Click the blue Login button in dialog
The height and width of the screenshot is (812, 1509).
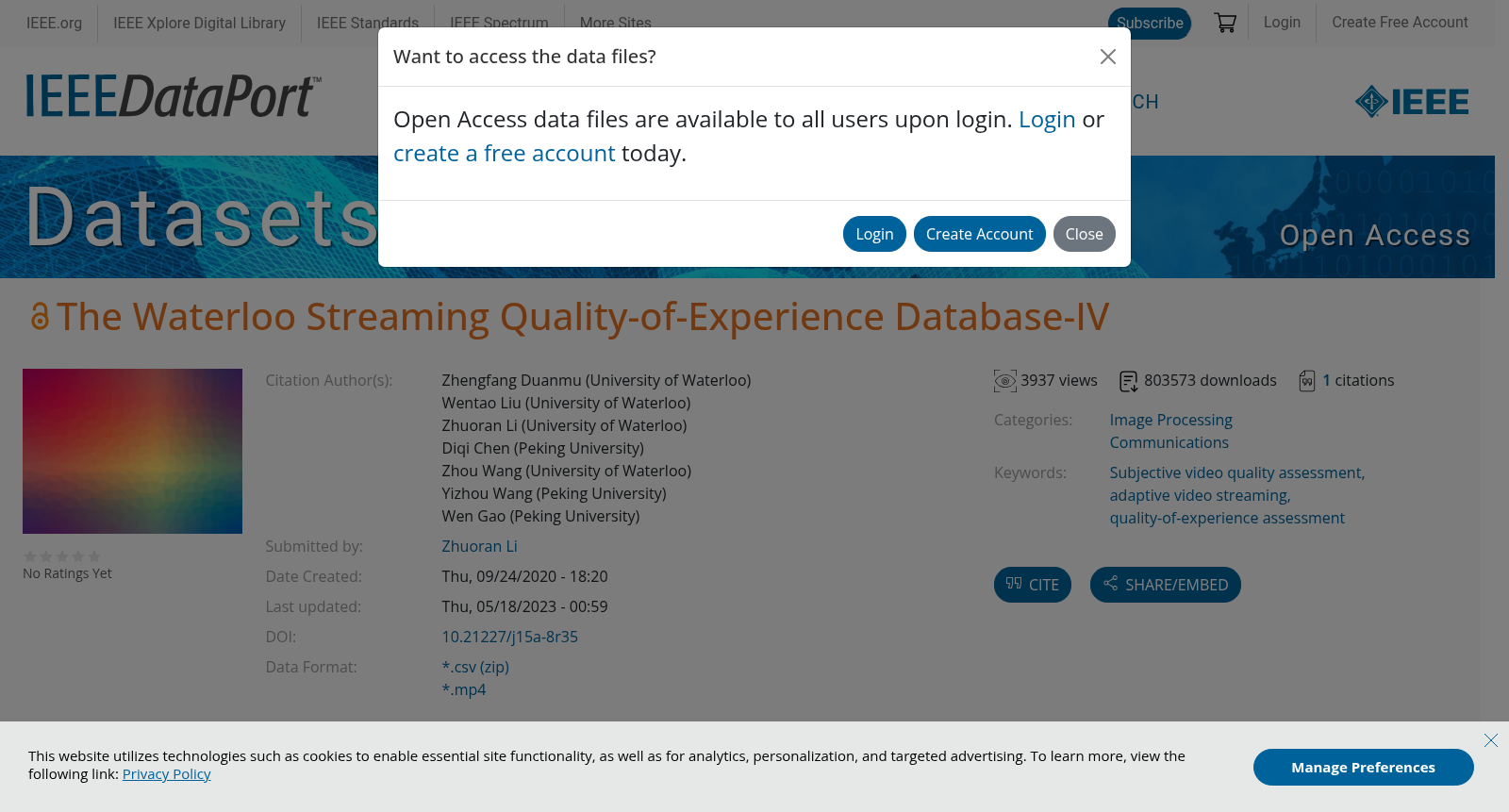tap(874, 234)
